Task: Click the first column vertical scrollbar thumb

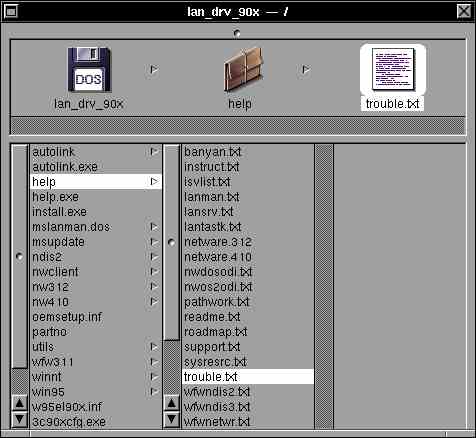Action: pos(19,256)
